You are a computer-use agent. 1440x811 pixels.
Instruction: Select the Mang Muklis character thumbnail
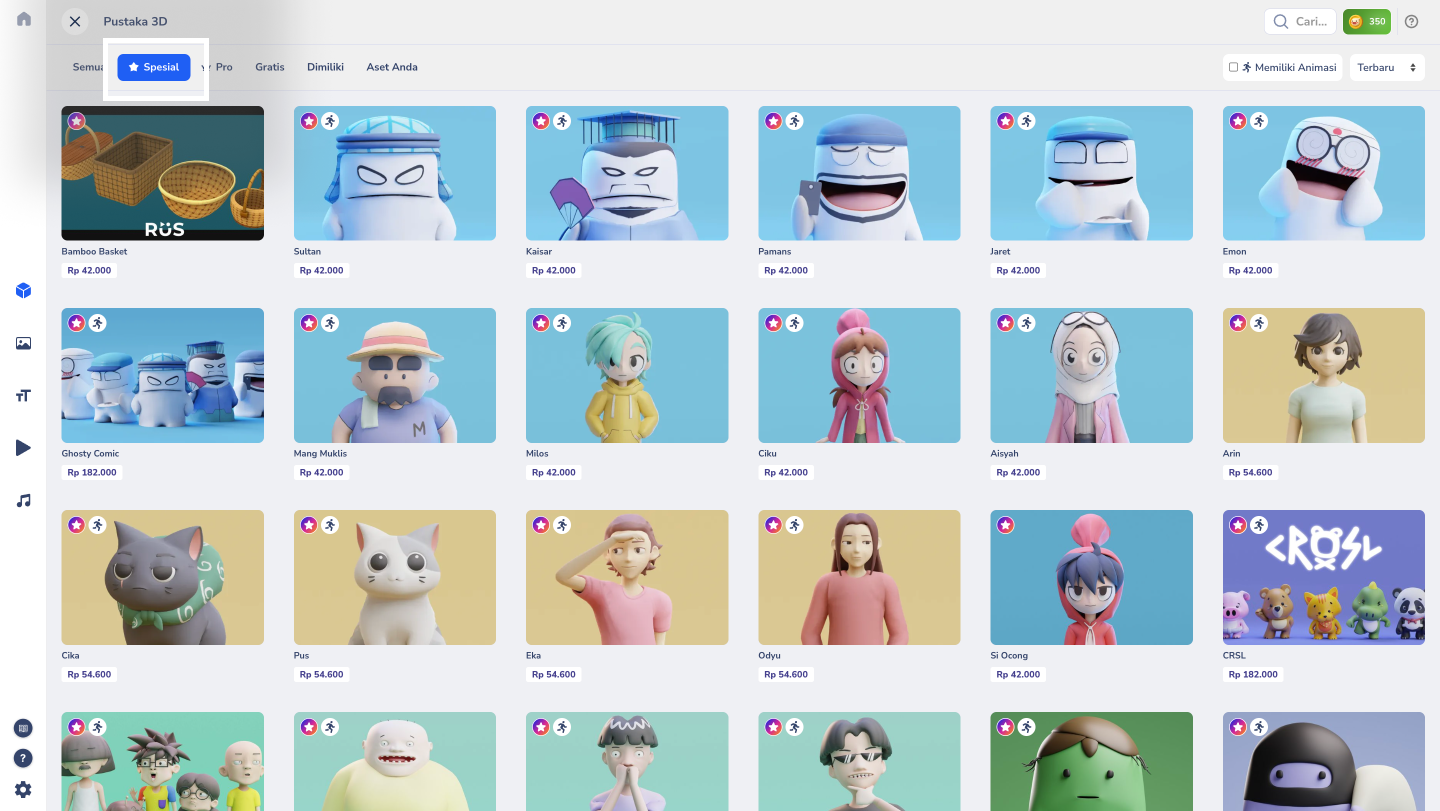pyautogui.click(x=395, y=375)
